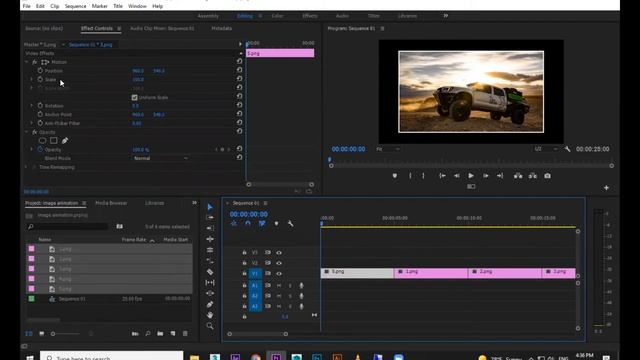Toggle lock on V2 track
The width and height of the screenshot is (640, 360).
(244, 263)
